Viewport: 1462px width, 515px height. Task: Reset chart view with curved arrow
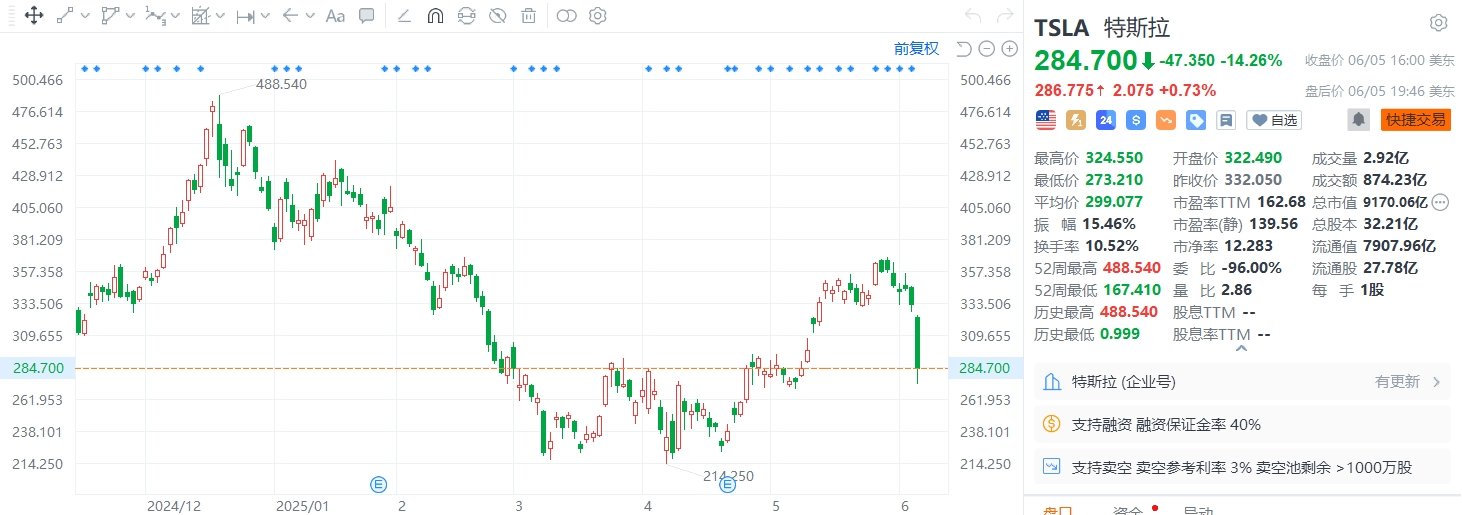[x=964, y=49]
